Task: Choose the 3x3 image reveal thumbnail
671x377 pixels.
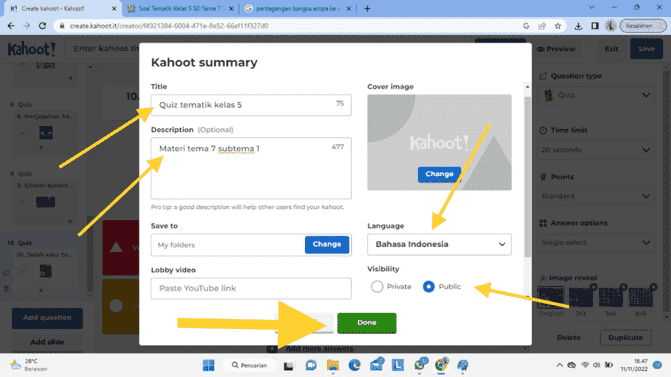Action: pyautogui.click(x=581, y=297)
